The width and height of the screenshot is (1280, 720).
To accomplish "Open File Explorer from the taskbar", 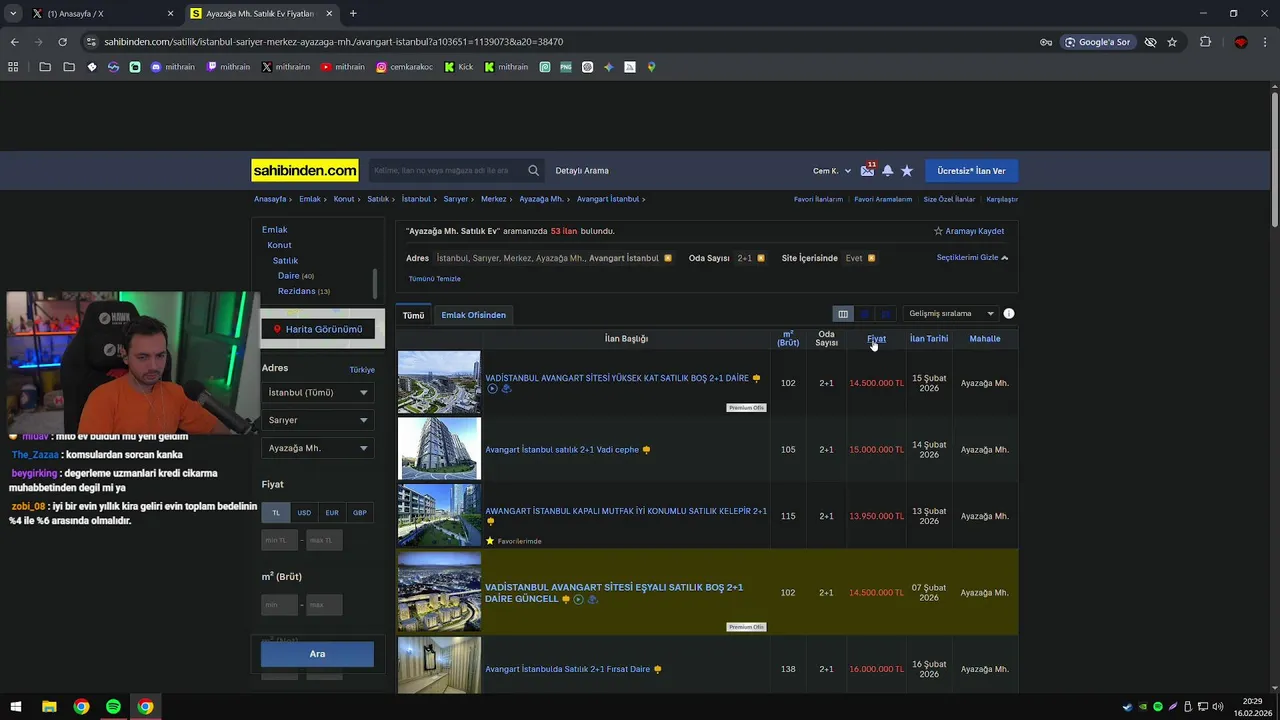I will click(x=49, y=706).
